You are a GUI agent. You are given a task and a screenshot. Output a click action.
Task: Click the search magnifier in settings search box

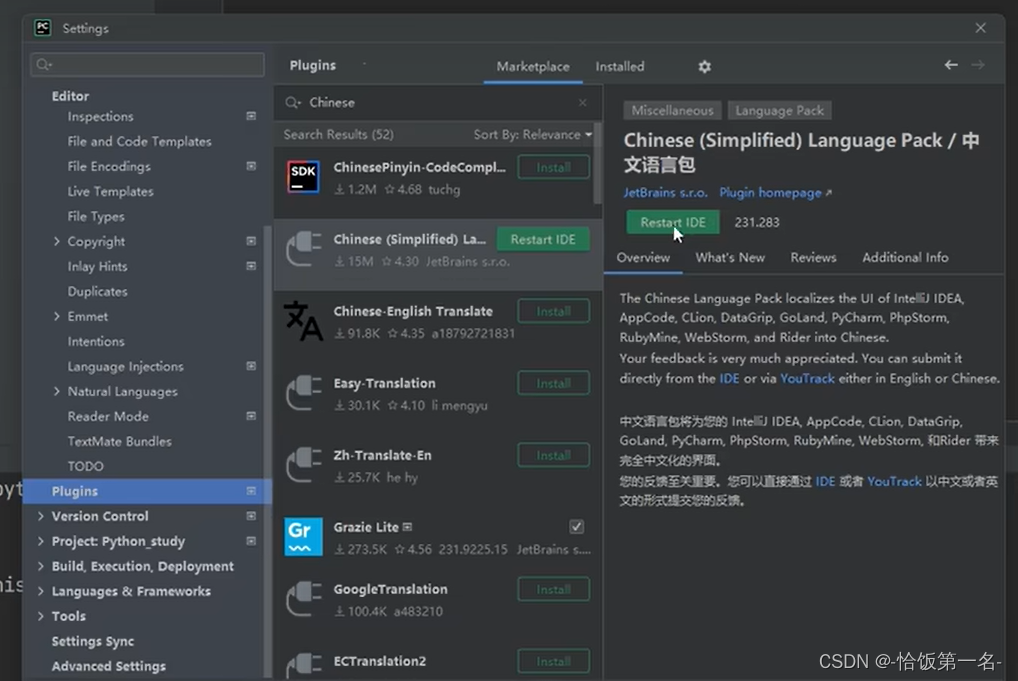(x=43, y=64)
